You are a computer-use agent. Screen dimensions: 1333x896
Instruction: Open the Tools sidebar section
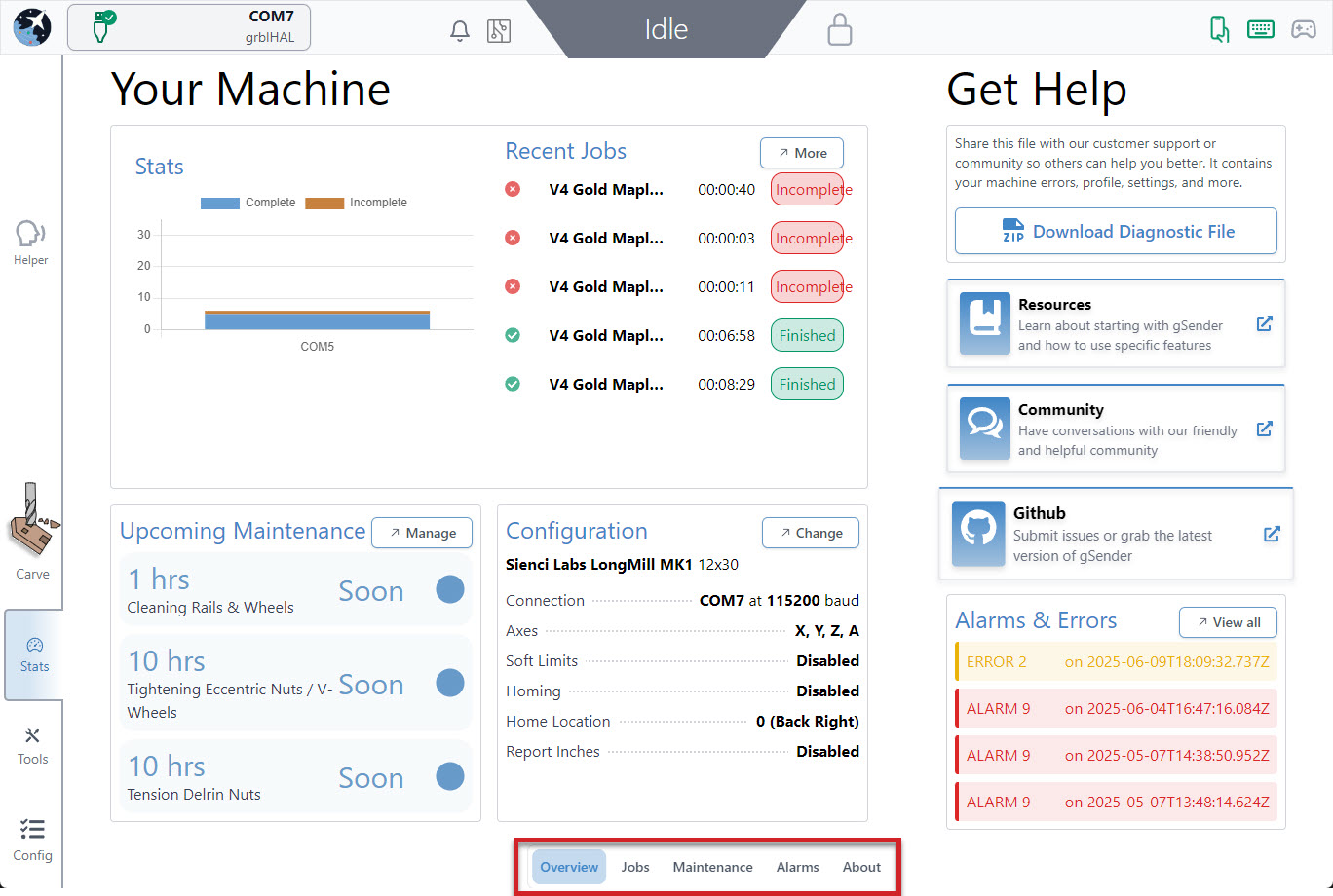(32, 746)
